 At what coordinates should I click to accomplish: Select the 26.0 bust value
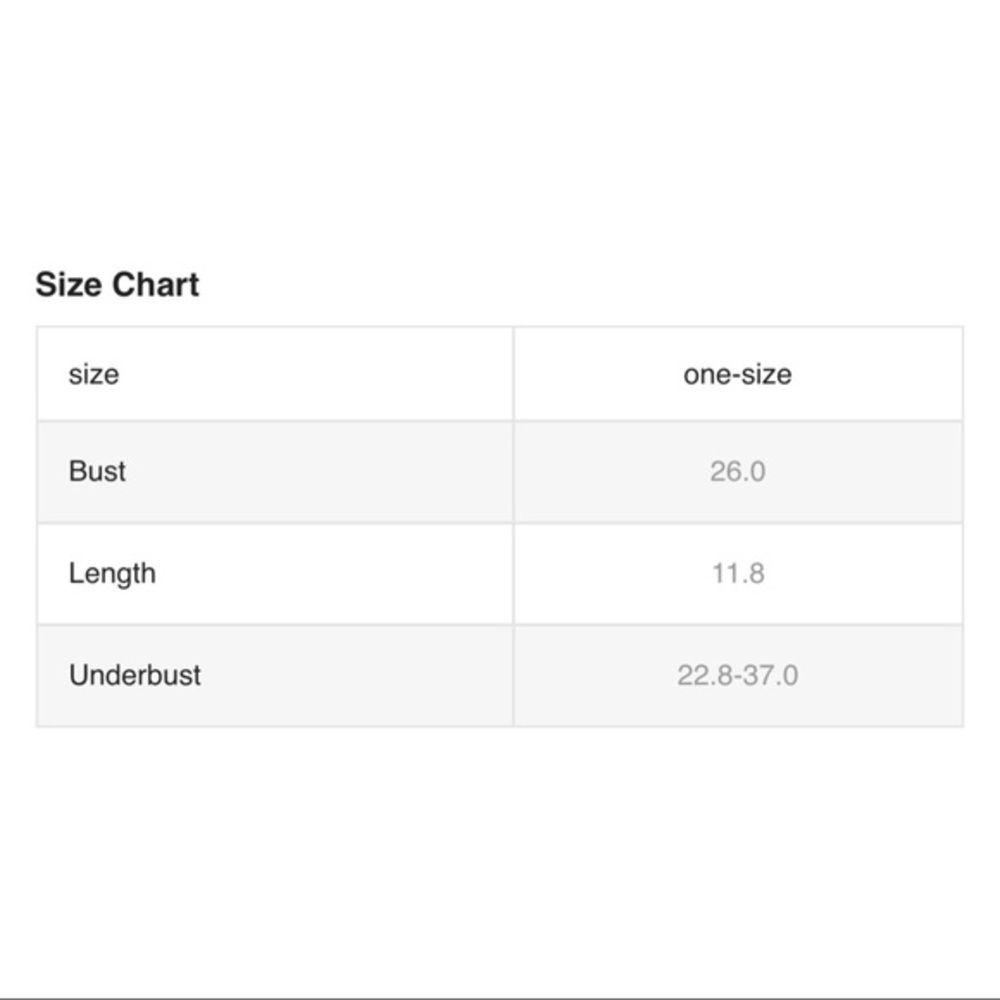[738, 471]
